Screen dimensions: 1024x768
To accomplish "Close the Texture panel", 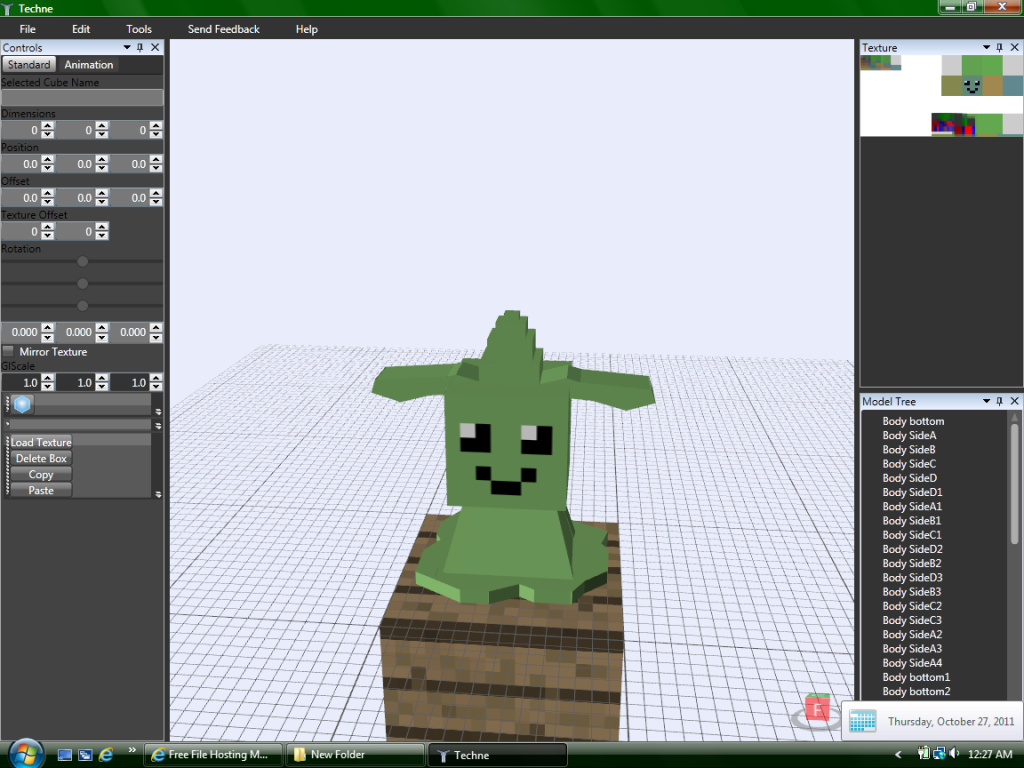I will click(x=1014, y=47).
